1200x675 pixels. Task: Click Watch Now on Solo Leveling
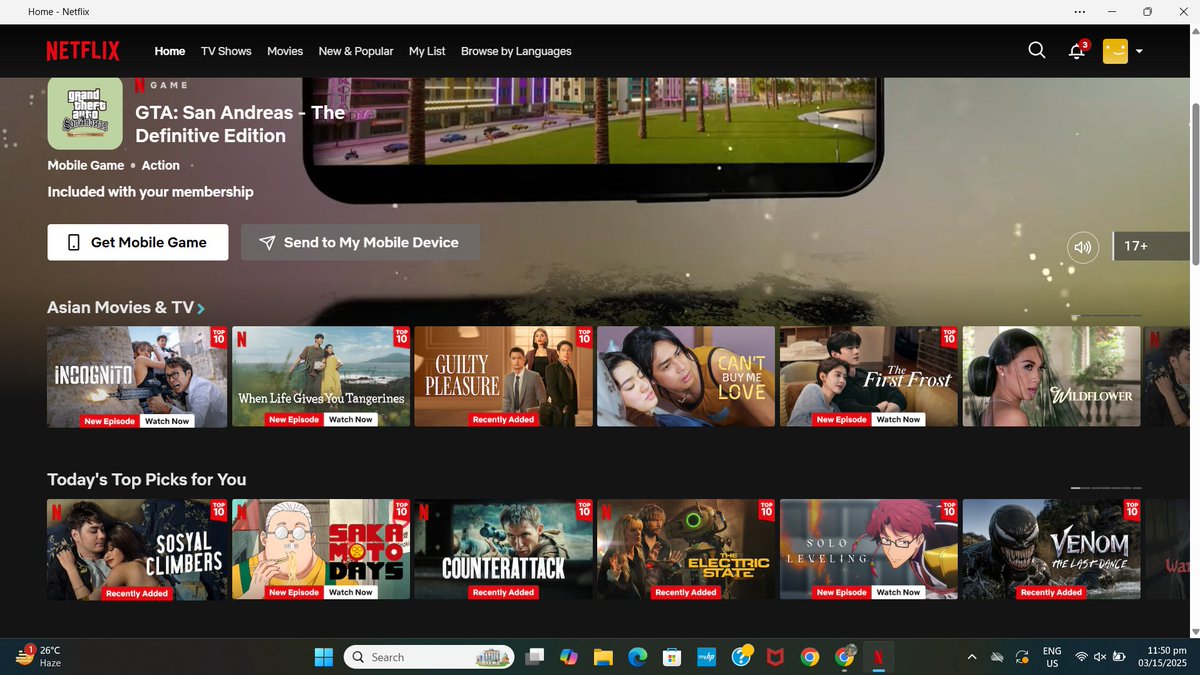click(898, 593)
